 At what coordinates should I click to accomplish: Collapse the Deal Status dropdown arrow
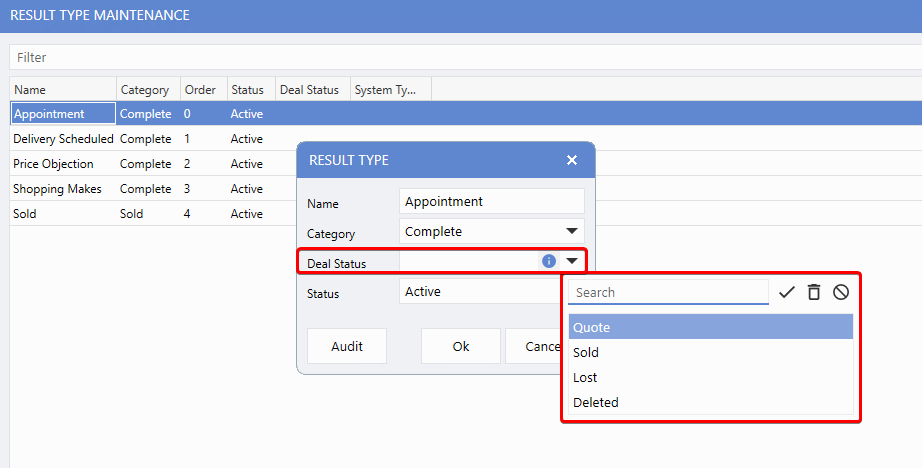572,261
